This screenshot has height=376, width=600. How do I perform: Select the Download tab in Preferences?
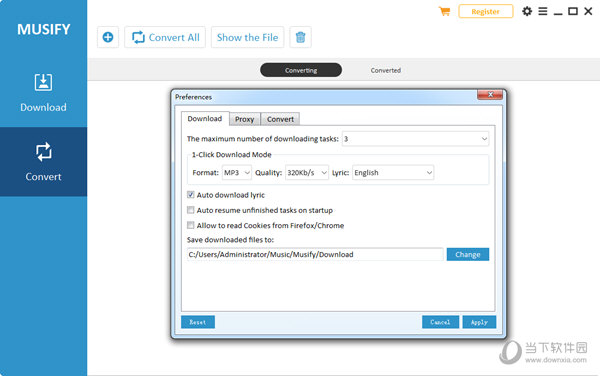point(205,119)
